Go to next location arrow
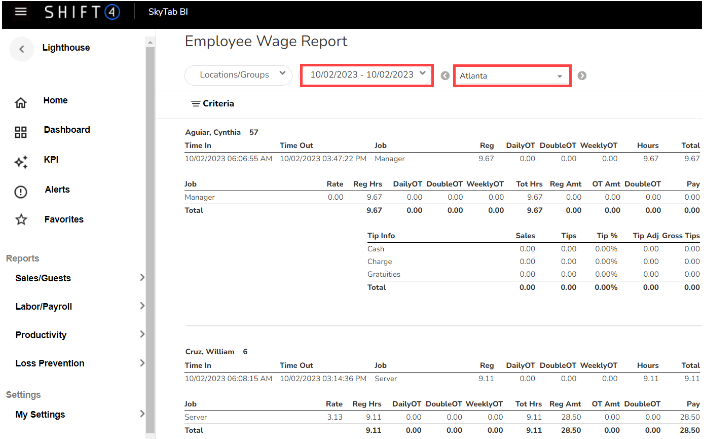 click(x=582, y=75)
